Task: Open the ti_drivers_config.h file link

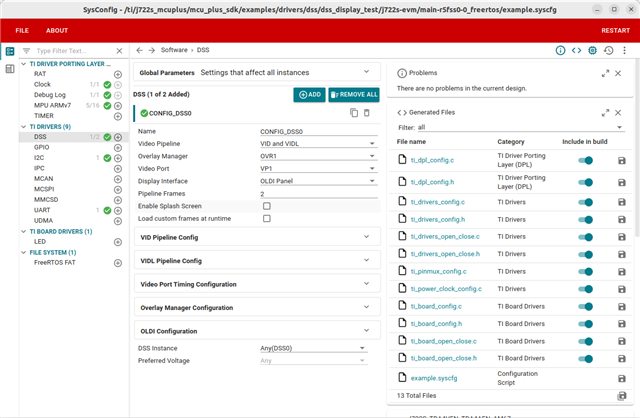Action: click(x=438, y=220)
